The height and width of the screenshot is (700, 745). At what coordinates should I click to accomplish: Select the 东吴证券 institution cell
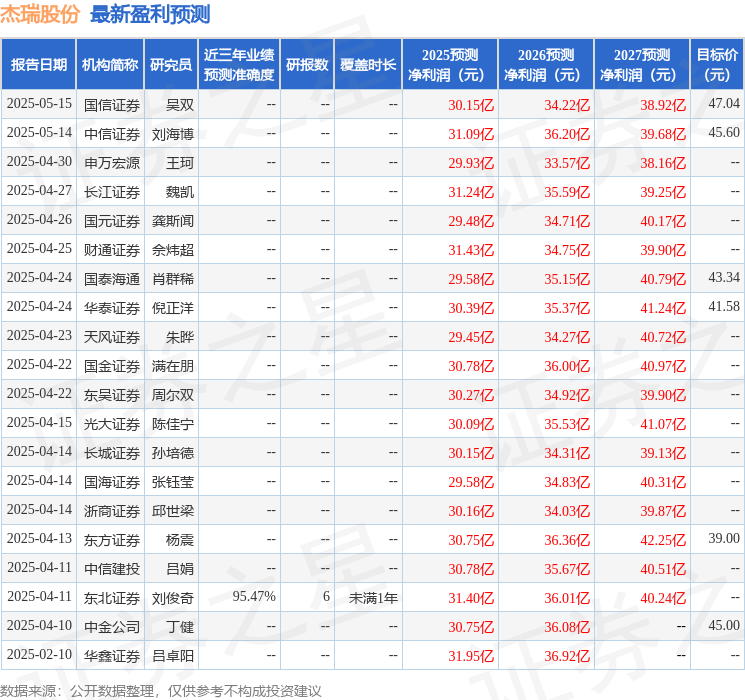click(112, 395)
